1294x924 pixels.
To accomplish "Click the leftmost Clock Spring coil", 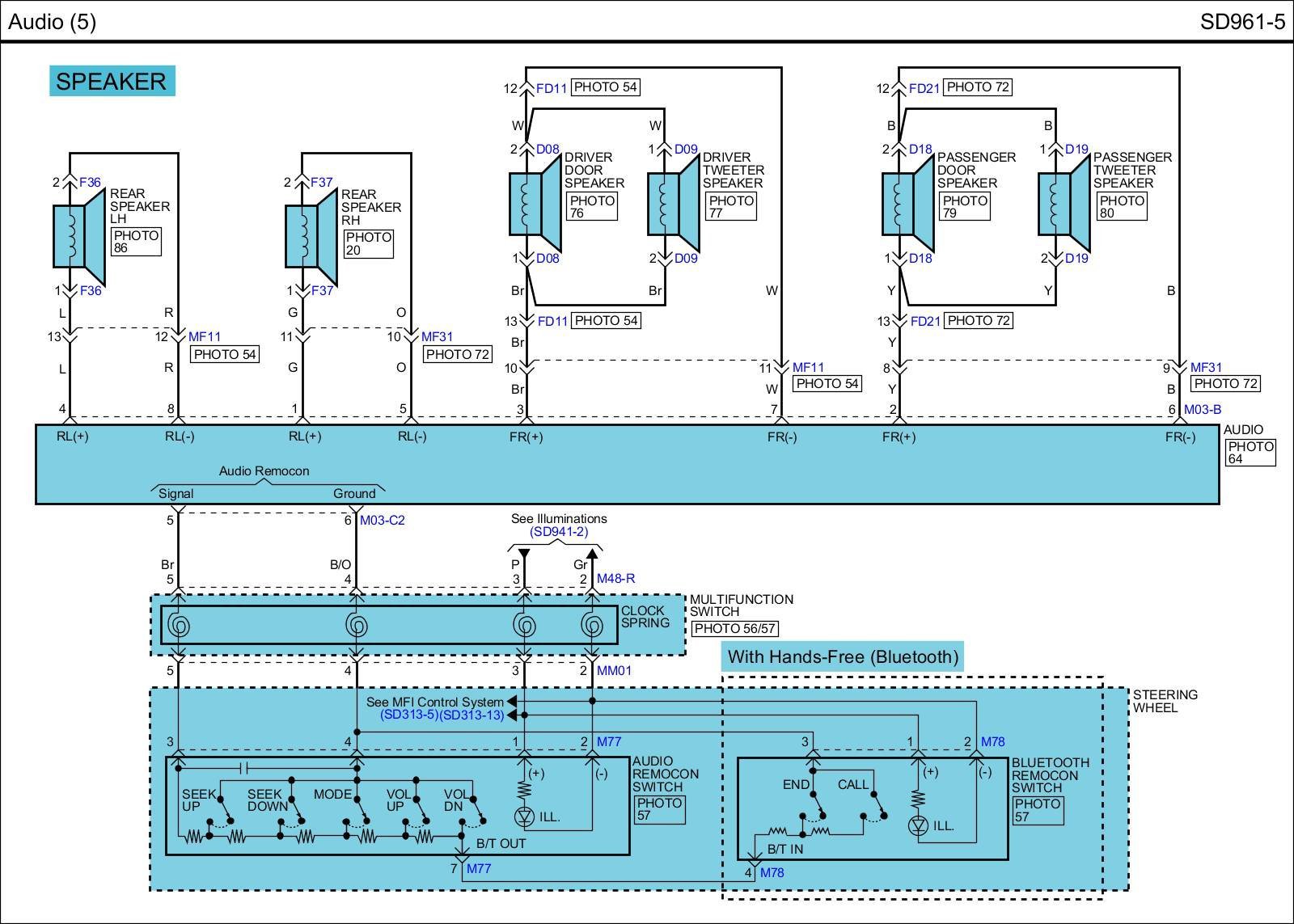I will (x=177, y=626).
